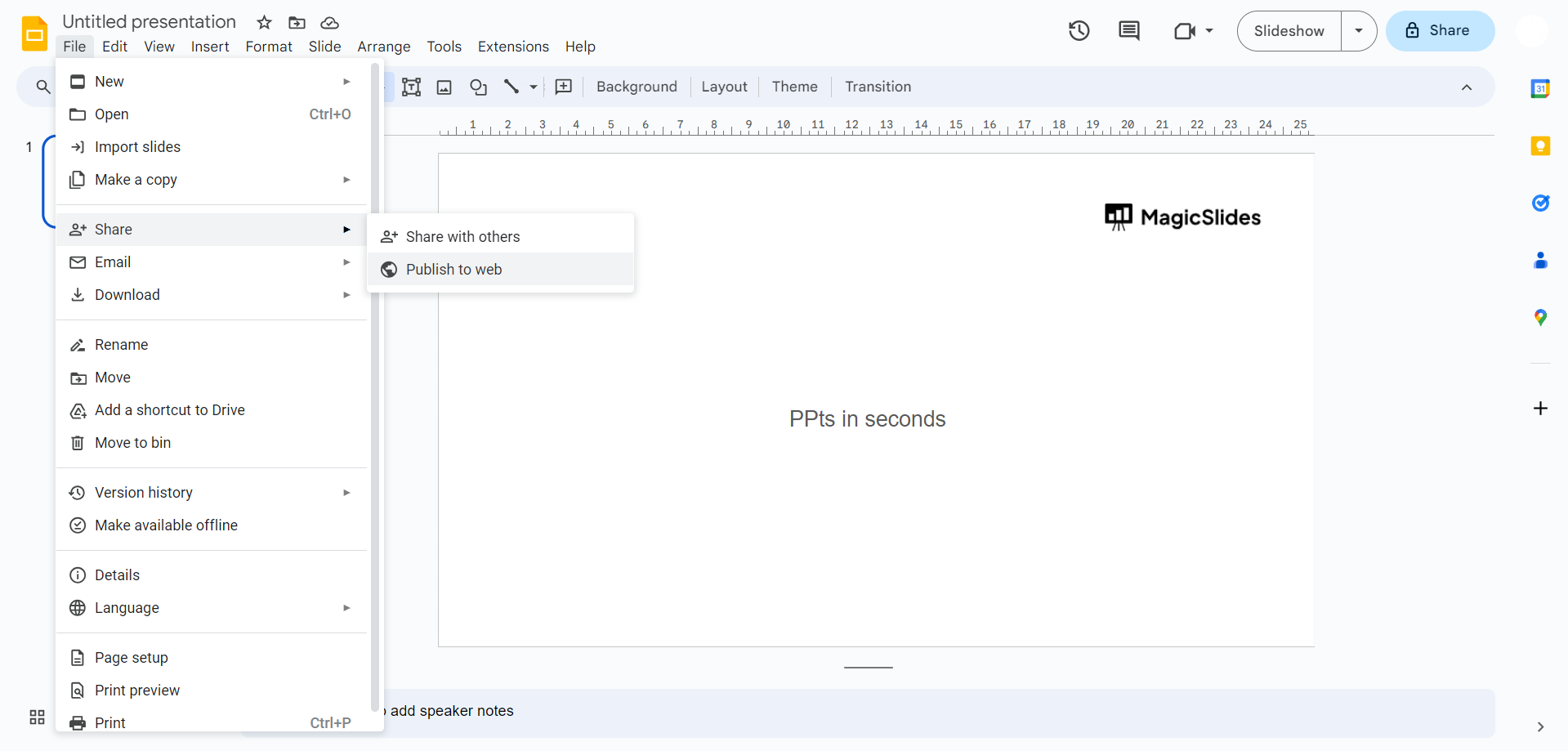Choose Move in the File menu
This screenshot has height=751, width=1568.
point(212,378)
